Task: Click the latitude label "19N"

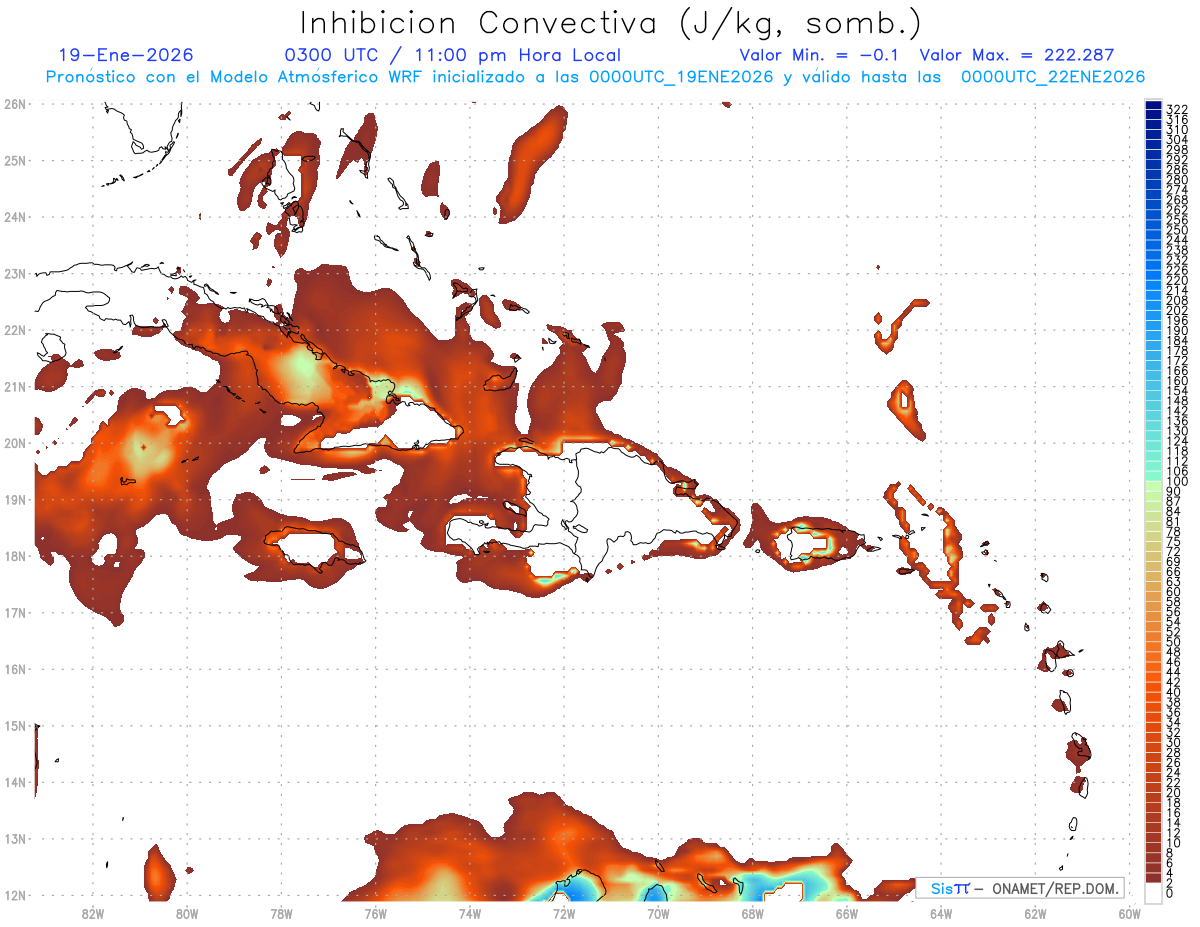Action: click(x=14, y=499)
